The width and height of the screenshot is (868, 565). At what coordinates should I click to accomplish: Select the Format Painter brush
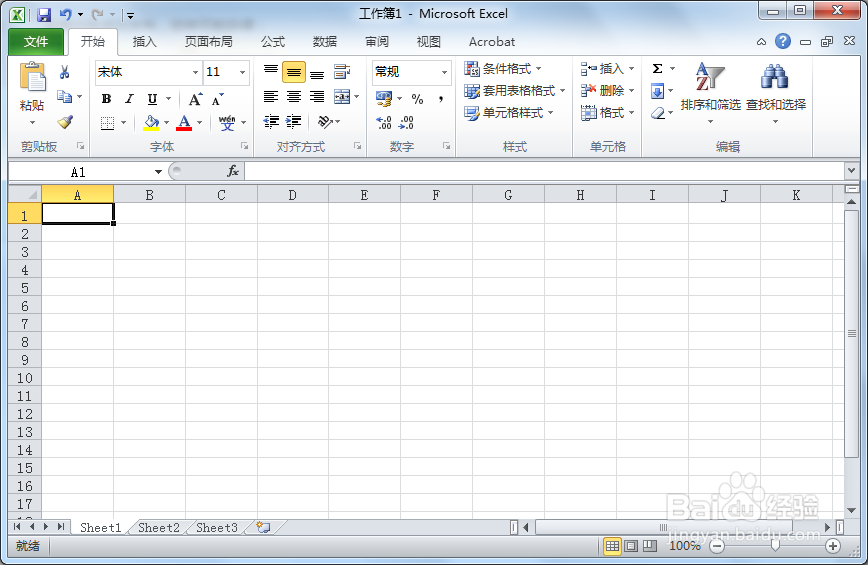coord(65,122)
